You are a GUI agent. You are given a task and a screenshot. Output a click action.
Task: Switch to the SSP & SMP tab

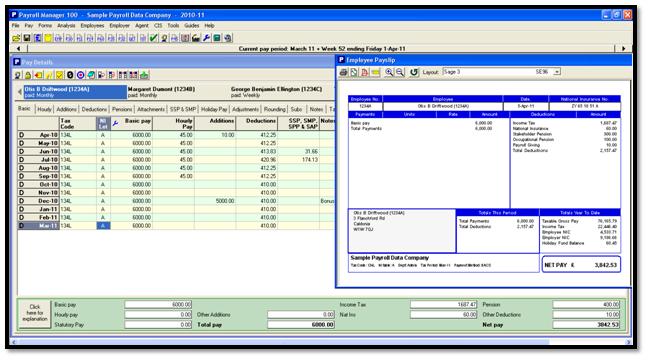[183, 110]
